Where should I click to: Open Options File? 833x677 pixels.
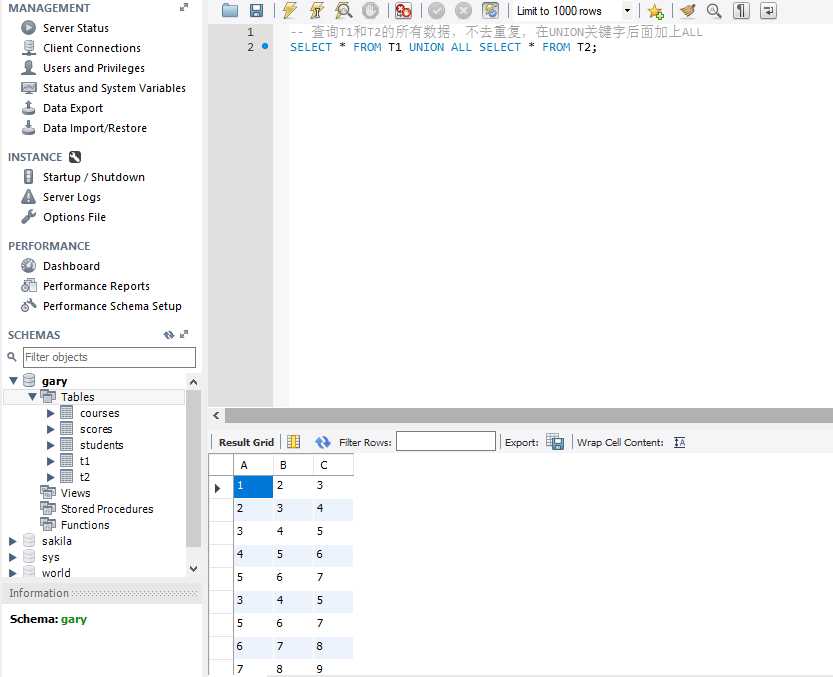pyautogui.click(x=74, y=217)
